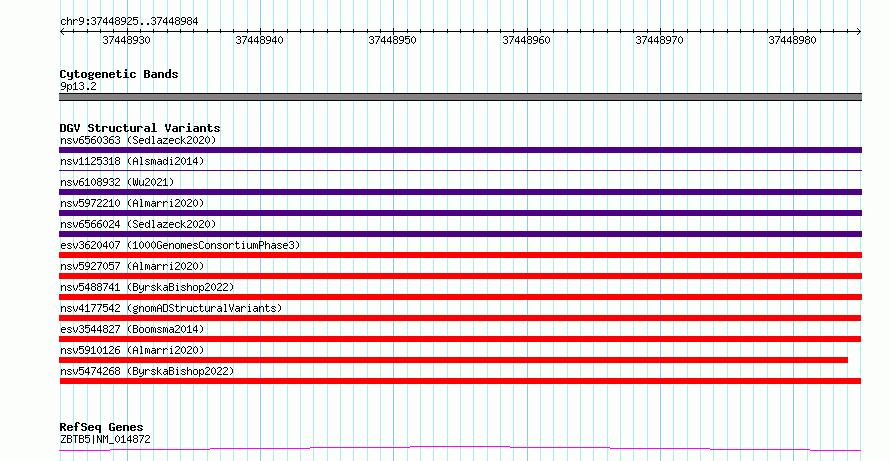Click the esv3544827 (Boomsma2014) label
The height and width of the screenshot is (461, 890).
click(132, 329)
